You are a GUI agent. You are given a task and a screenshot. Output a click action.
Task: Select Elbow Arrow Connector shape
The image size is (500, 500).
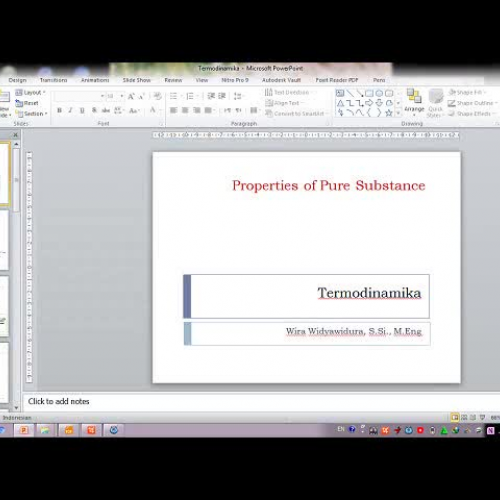[x=360, y=103]
